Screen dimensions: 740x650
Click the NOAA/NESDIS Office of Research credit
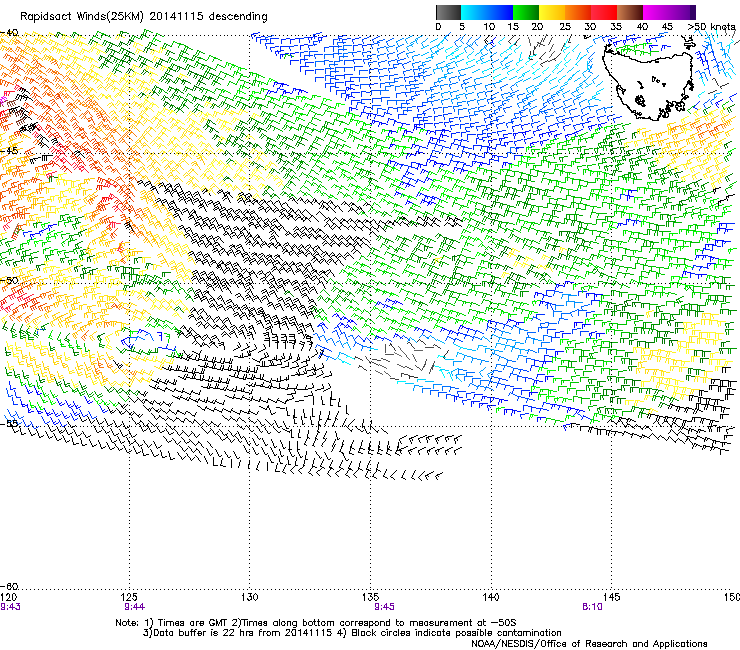click(589, 643)
